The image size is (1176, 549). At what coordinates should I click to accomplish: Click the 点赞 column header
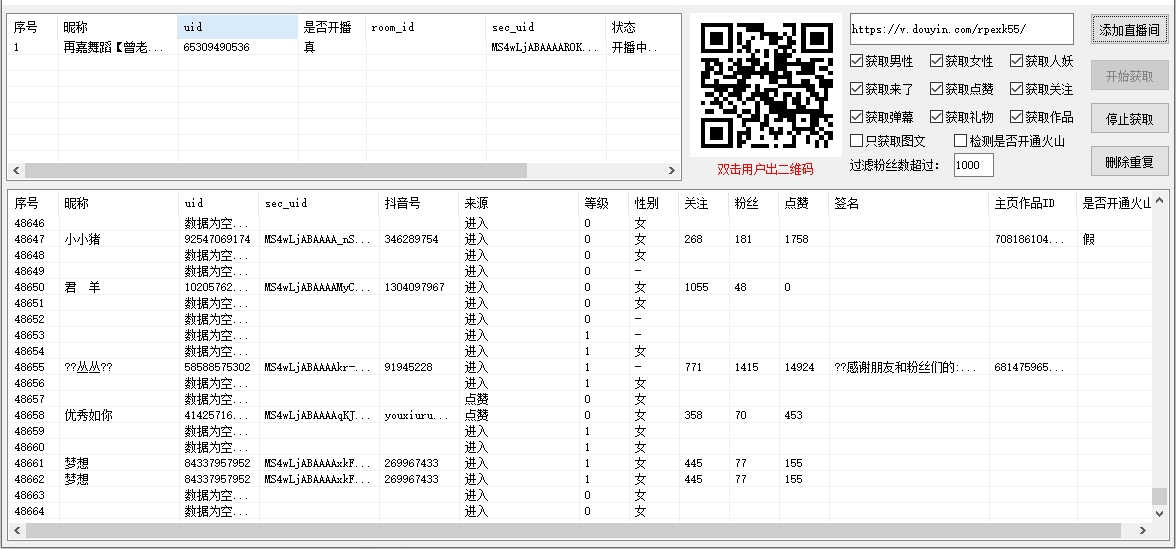click(x=796, y=203)
